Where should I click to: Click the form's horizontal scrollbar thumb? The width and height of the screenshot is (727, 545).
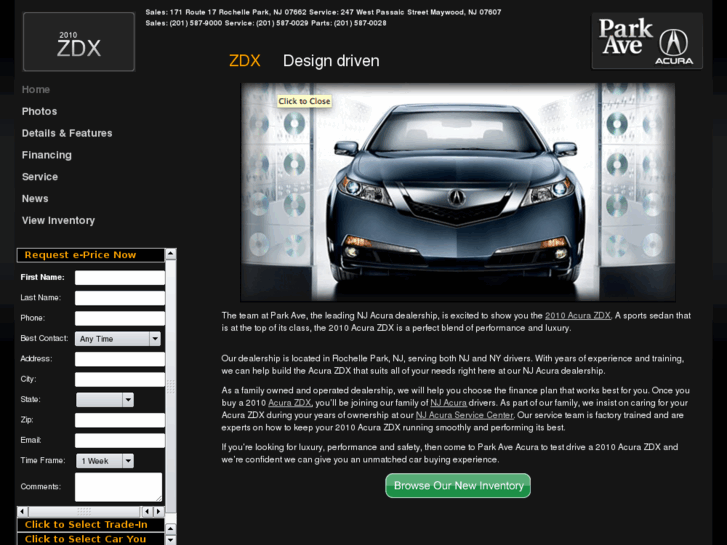coord(84,512)
